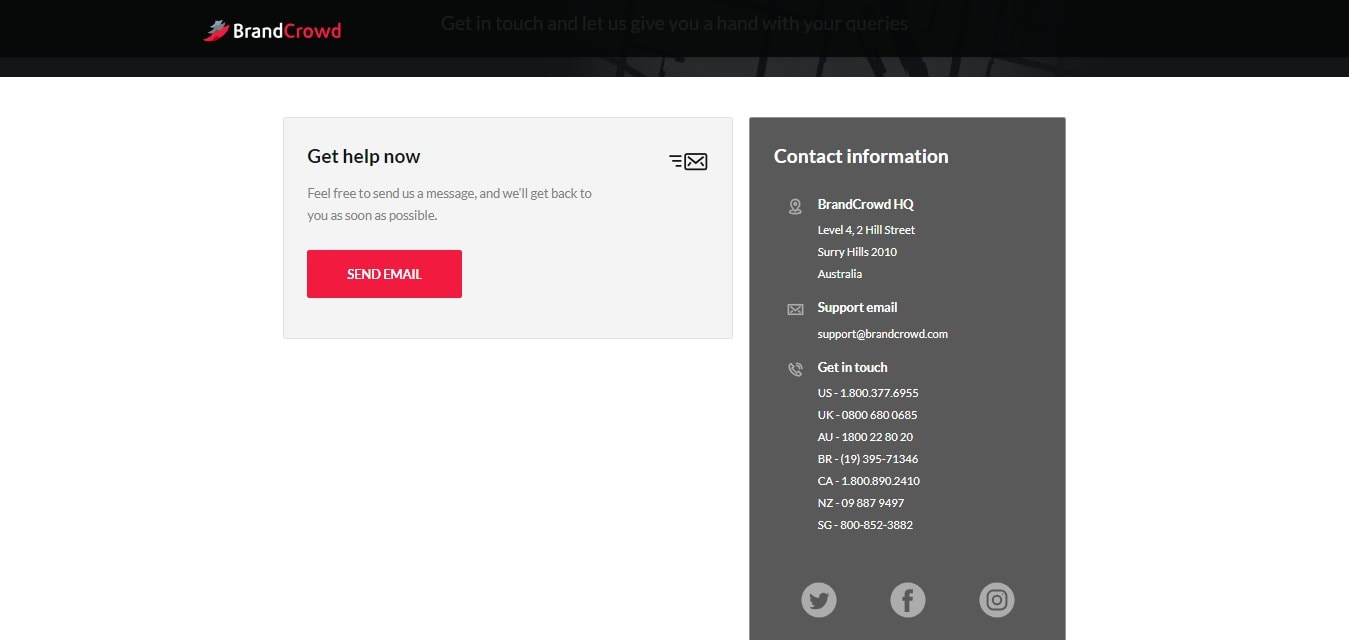Image resolution: width=1349 pixels, height=640 pixels.
Task: Click the 'Feel free to send us a message' text
Action: [x=449, y=204]
